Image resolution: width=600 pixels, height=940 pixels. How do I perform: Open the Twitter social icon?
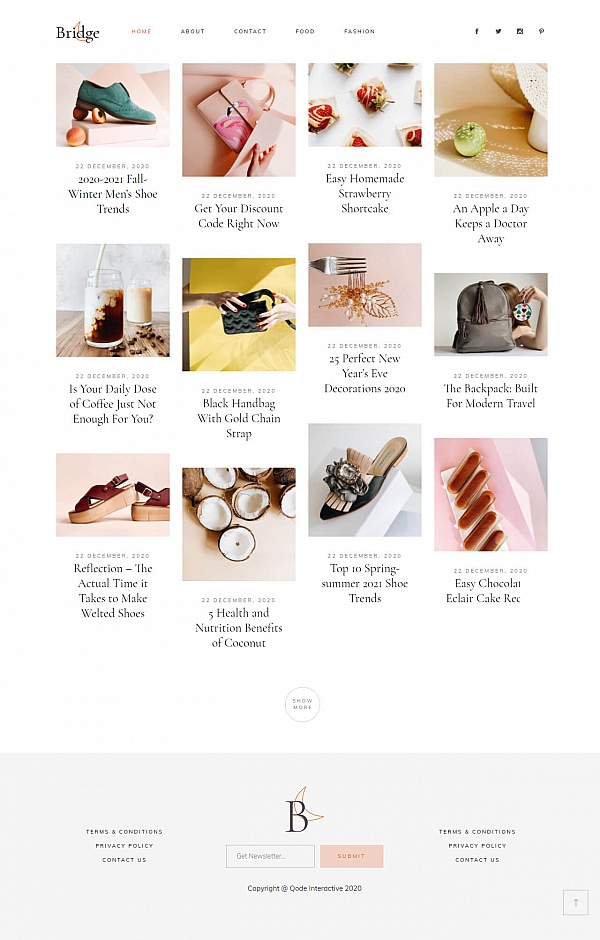(x=498, y=31)
